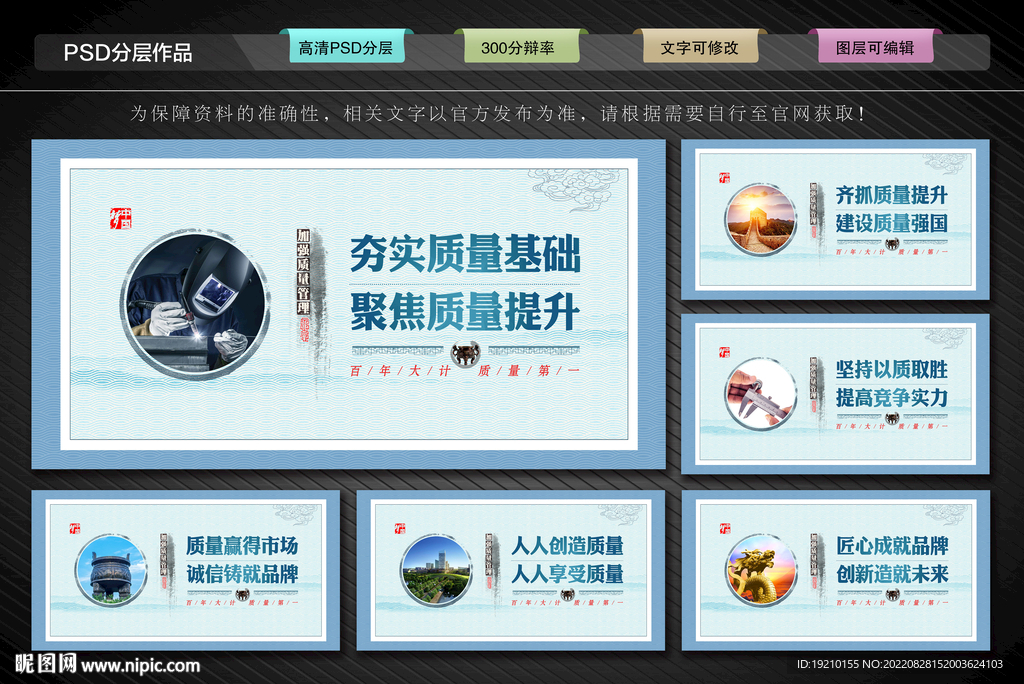Click the red seal in the 人人创造质量 poster

tap(400, 529)
